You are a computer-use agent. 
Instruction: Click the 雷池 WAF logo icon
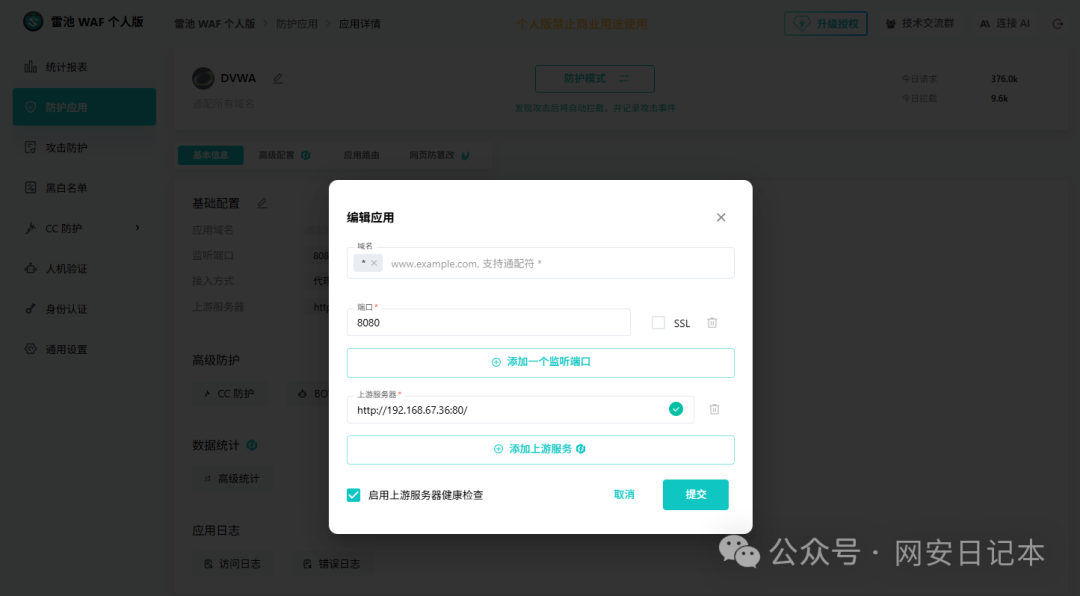(x=32, y=21)
